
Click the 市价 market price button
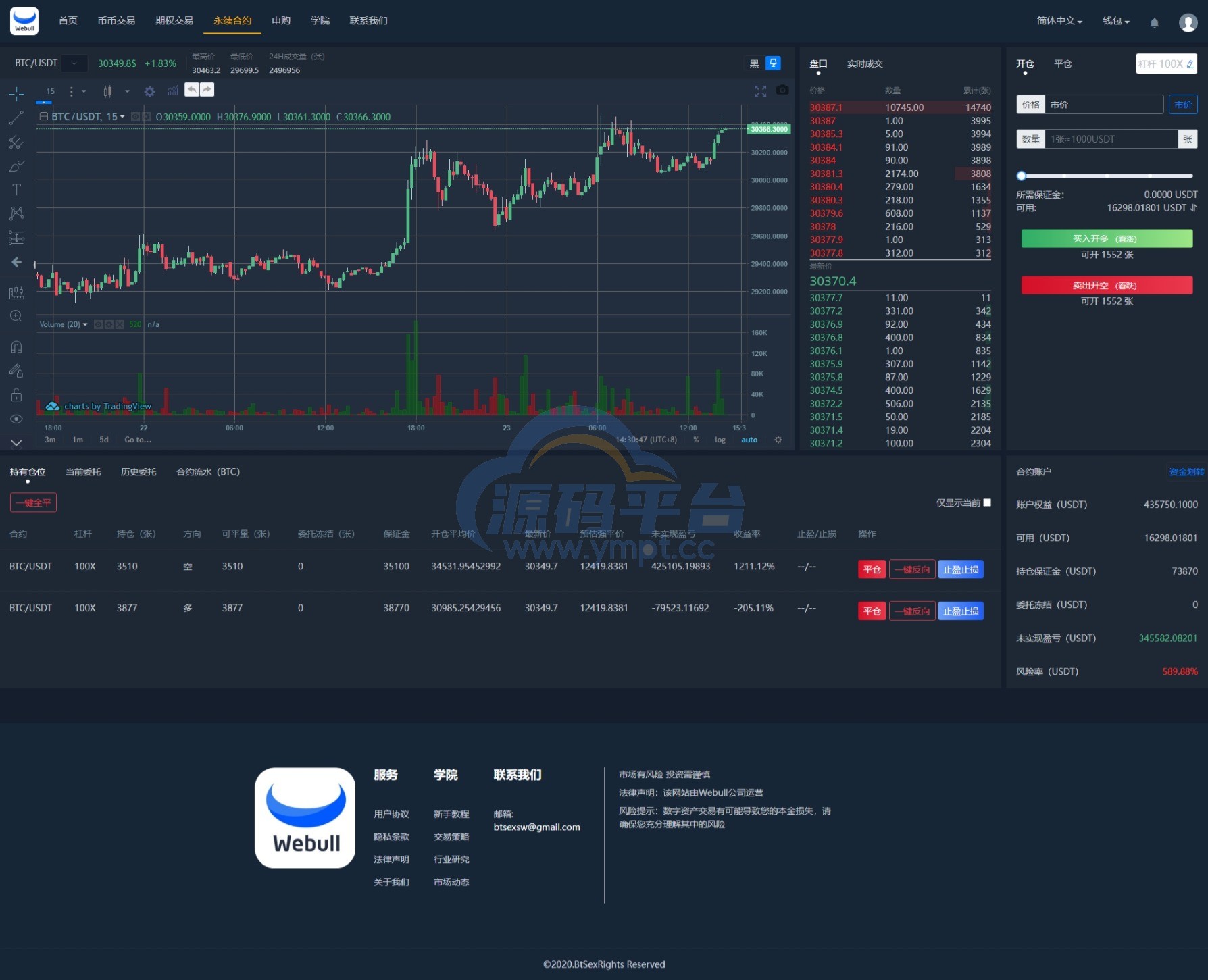pyautogui.click(x=1183, y=105)
